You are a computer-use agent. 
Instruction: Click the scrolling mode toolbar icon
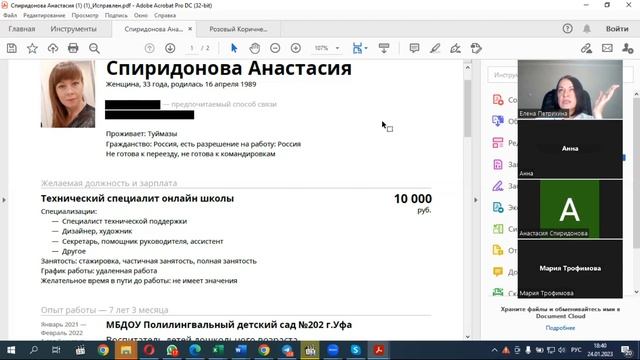click(x=384, y=48)
